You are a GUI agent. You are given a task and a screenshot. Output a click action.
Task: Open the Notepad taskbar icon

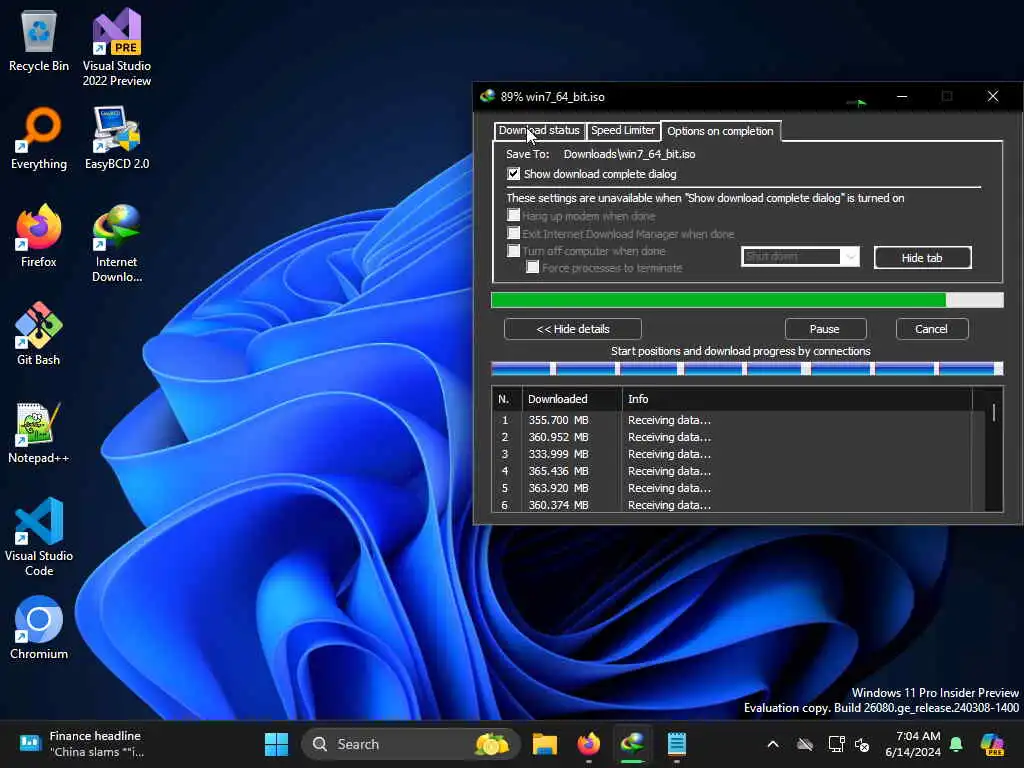pos(677,744)
